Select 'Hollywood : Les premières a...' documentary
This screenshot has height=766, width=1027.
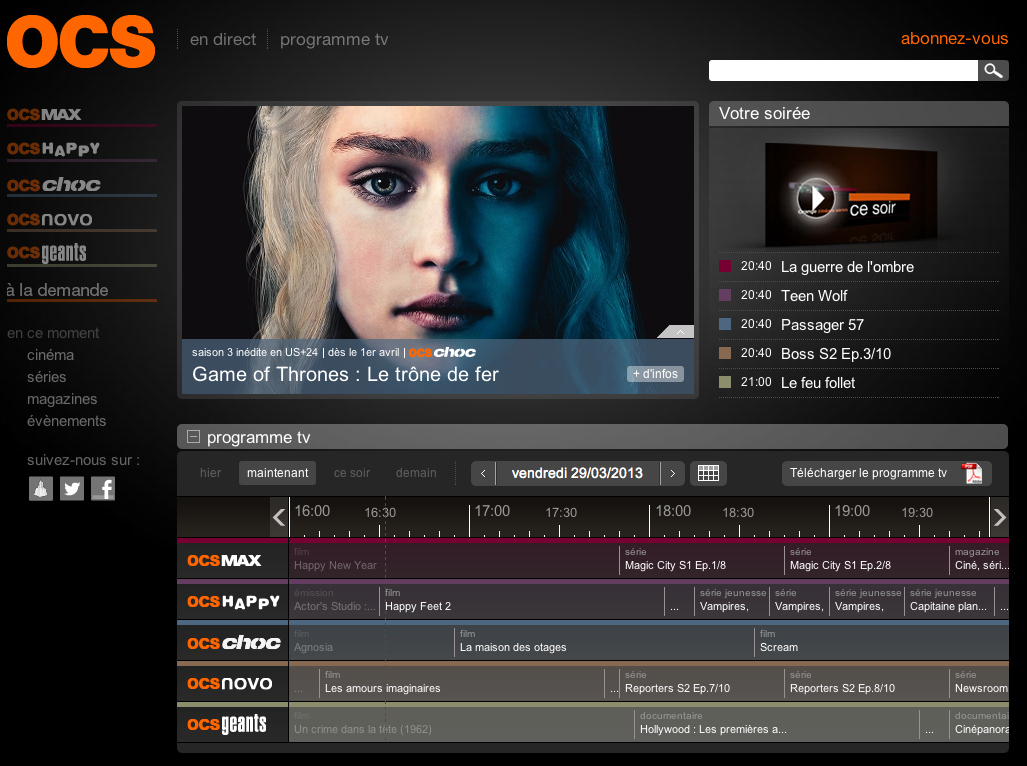777,723
